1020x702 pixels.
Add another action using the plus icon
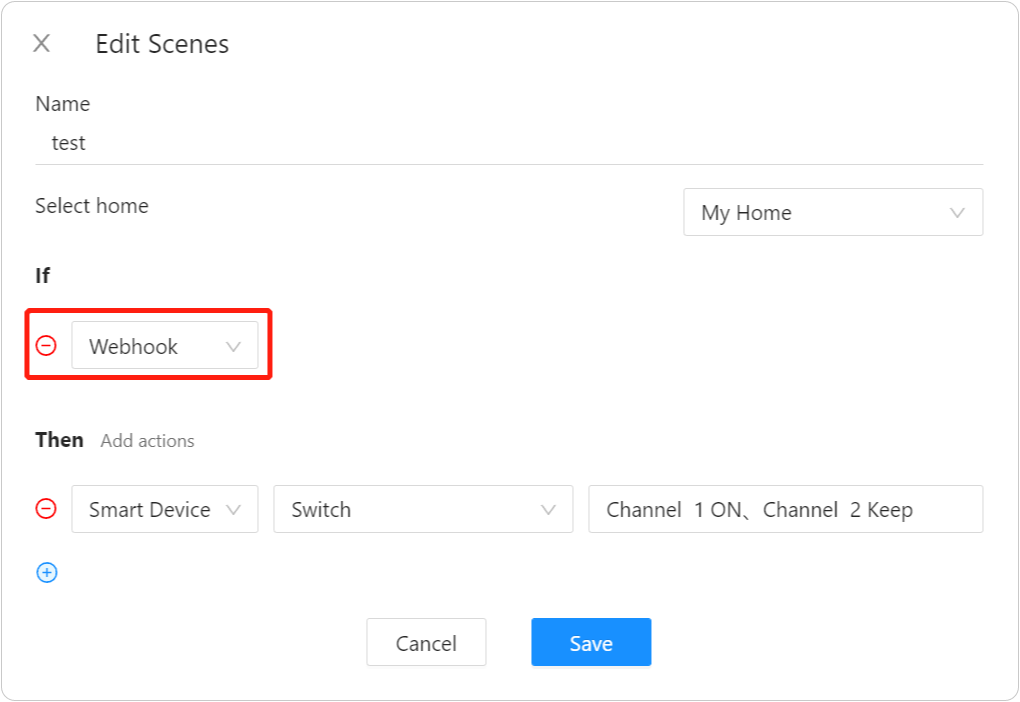(x=46, y=572)
